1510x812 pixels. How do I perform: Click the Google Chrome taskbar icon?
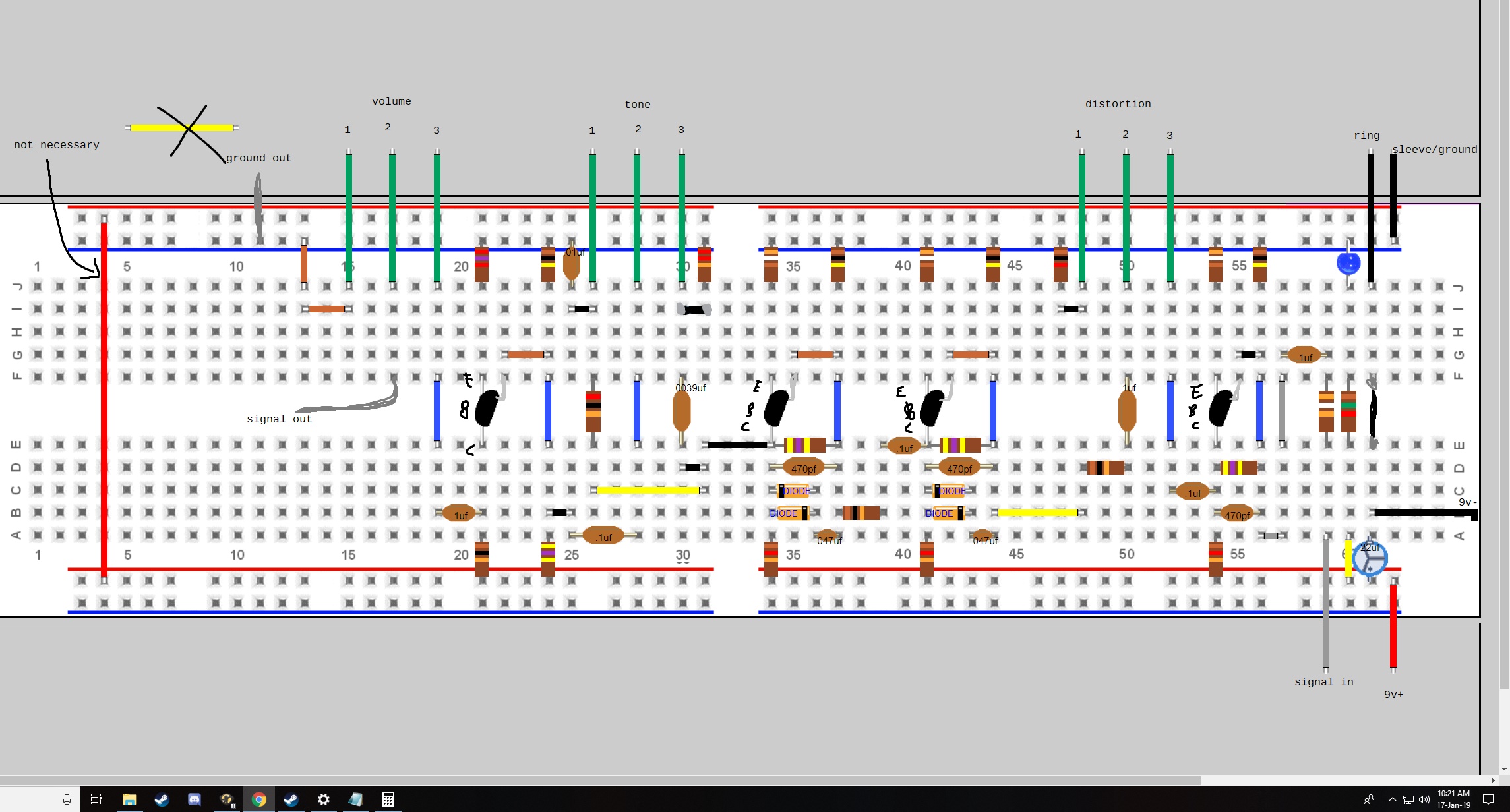[258, 799]
